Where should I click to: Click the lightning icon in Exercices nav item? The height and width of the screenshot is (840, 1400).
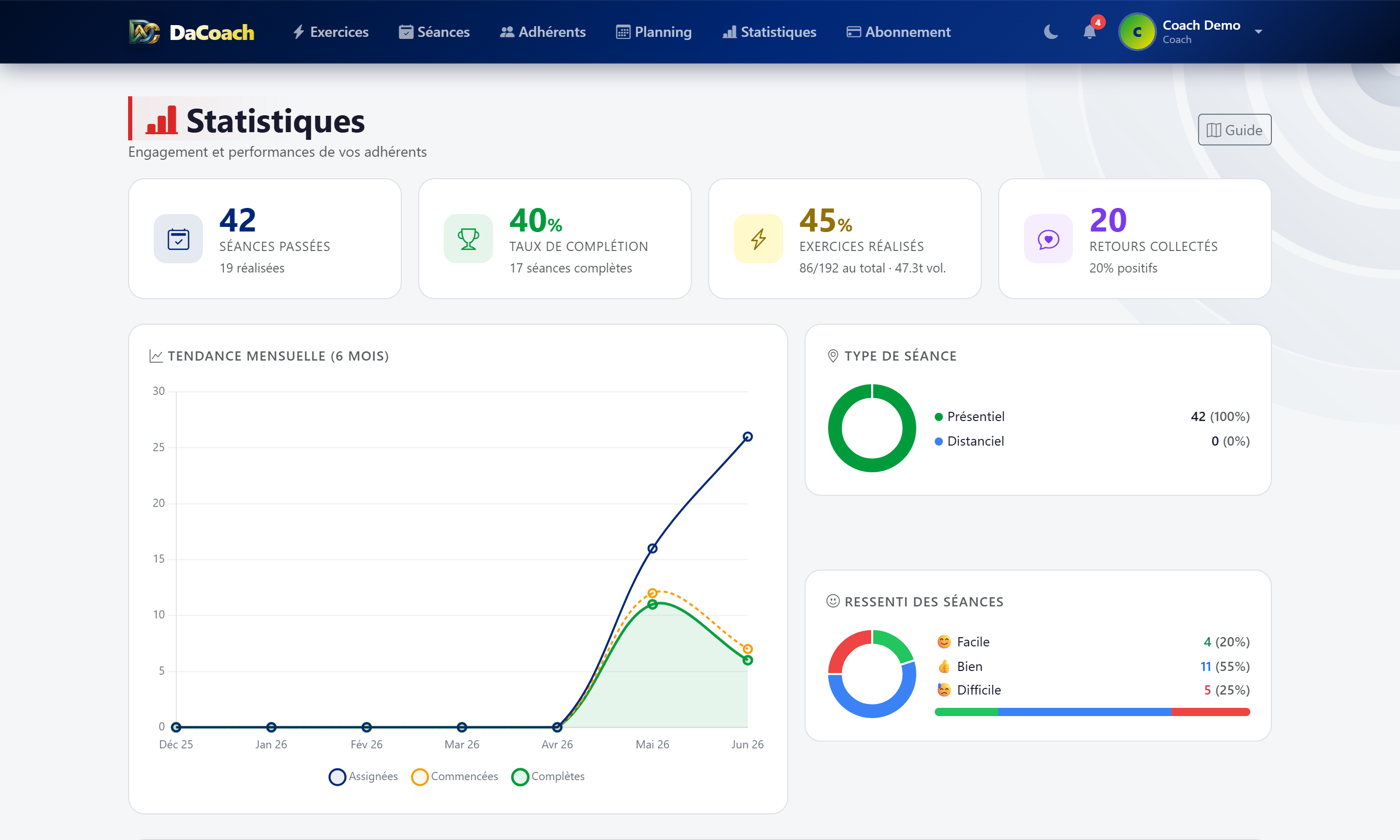(x=299, y=32)
